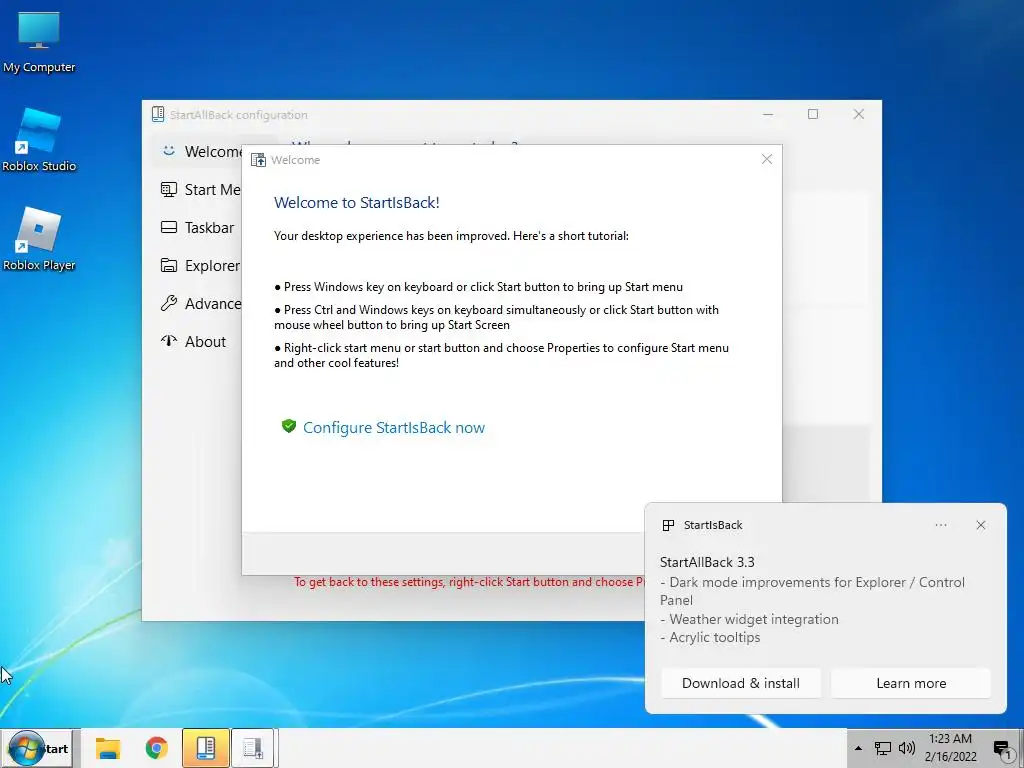Click the wrench icon for Advanced
This screenshot has height=768, width=1024.
point(168,303)
